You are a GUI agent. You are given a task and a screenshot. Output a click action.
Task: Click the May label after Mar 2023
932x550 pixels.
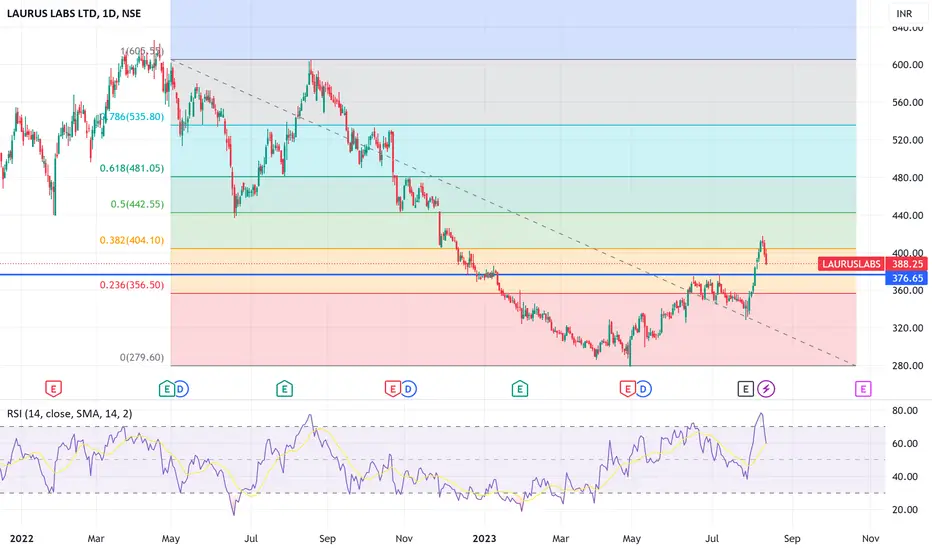click(631, 538)
